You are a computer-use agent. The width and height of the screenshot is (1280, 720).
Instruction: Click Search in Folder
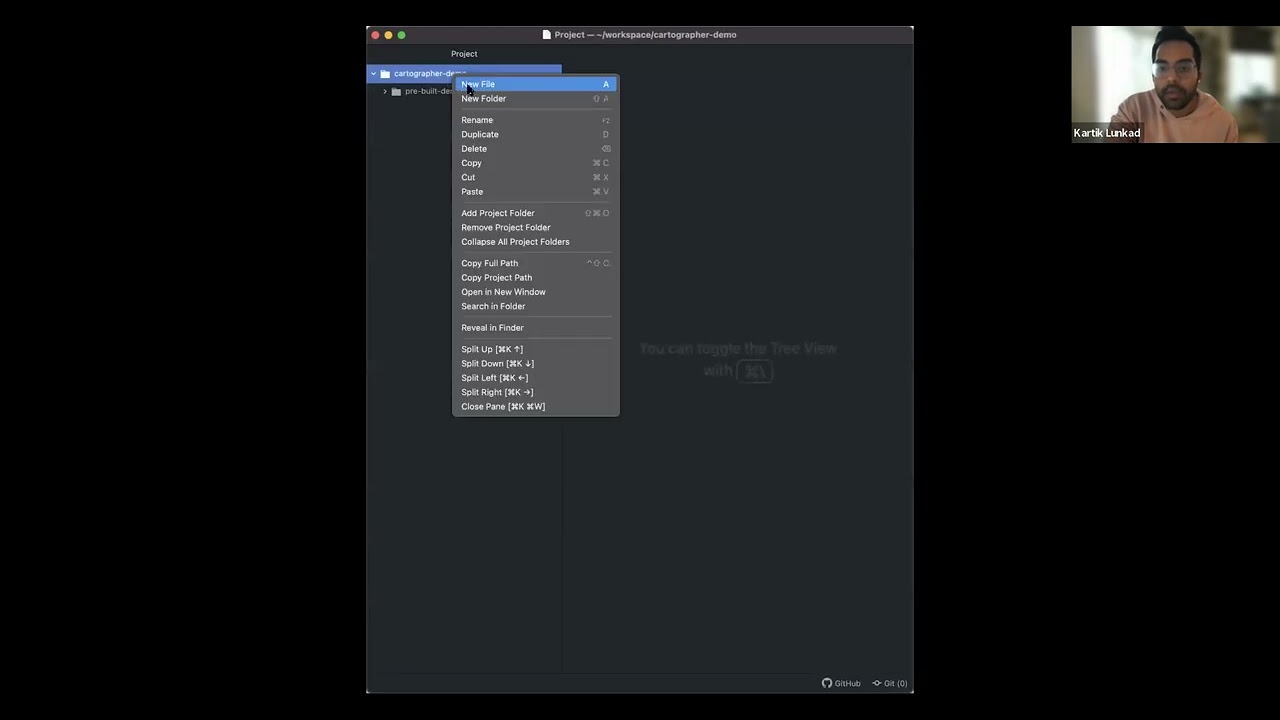[536, 306]
